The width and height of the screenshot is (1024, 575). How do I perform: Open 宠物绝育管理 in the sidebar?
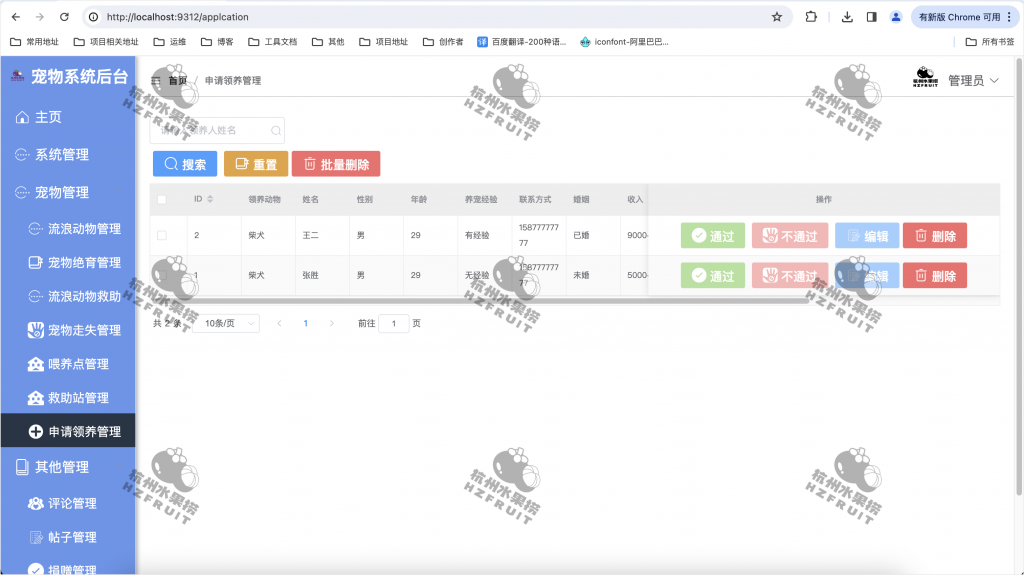pos(68,263)
